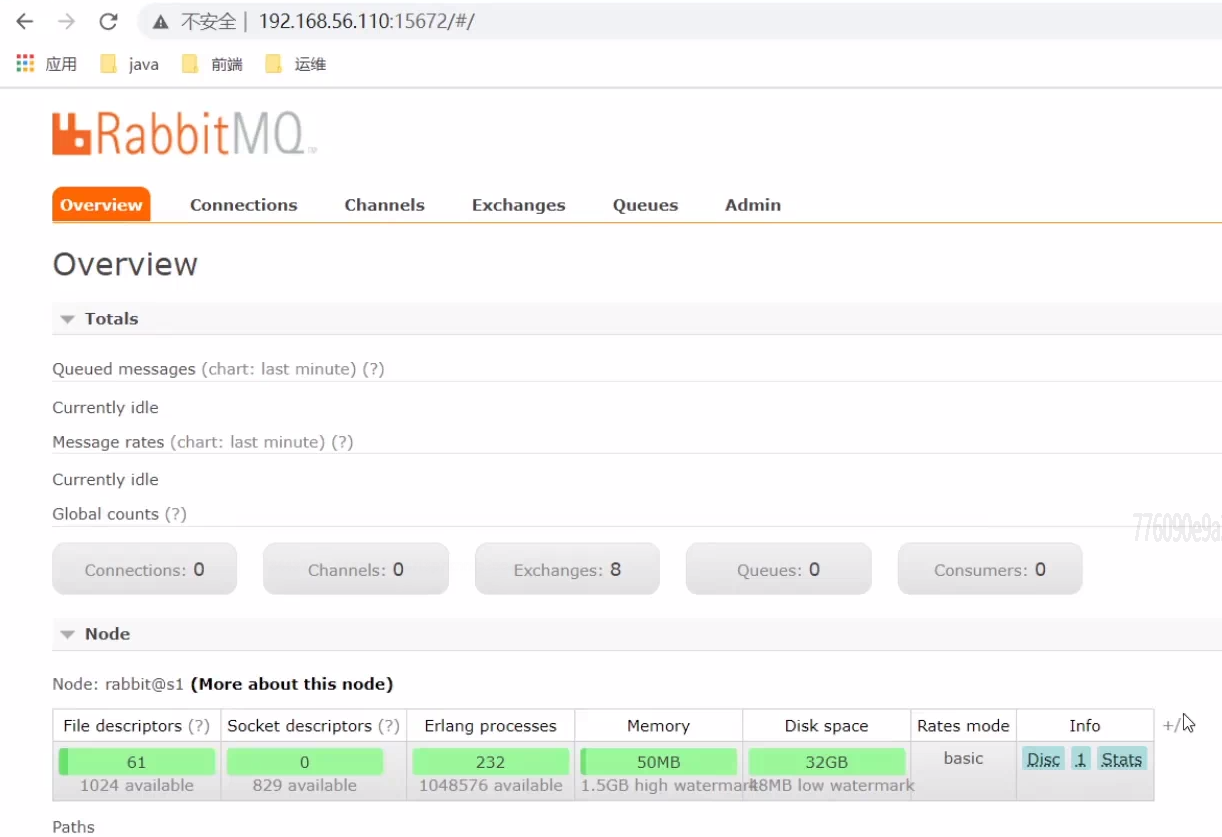Image resolution: width=1222 pixels, height=837 pixels.
Task: Click the Overview page heading
Action: click(125, 264)
